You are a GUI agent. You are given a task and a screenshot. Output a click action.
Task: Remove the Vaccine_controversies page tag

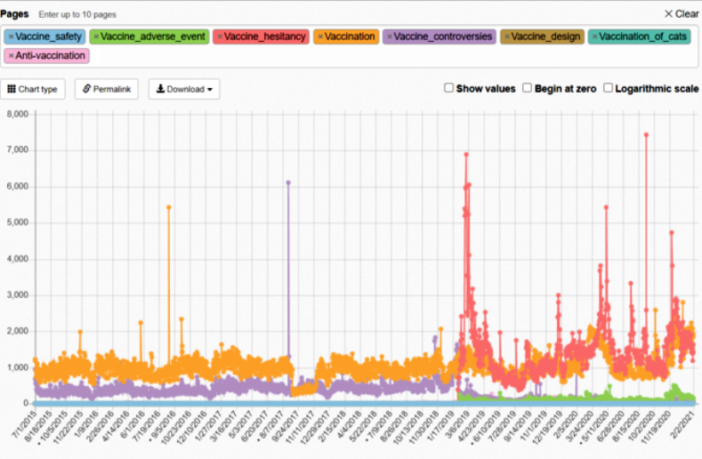click(x=389, y=37)
